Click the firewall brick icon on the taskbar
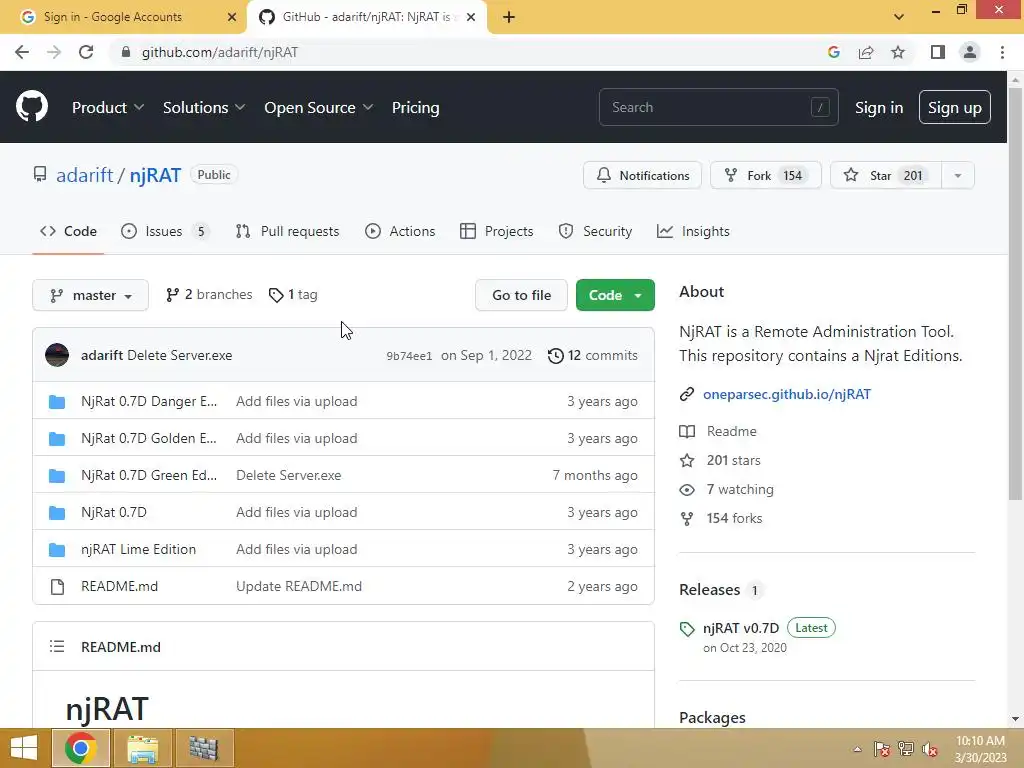Viewport: 1024px width, 768px height. pyautogui.click(x=204, y=748)
